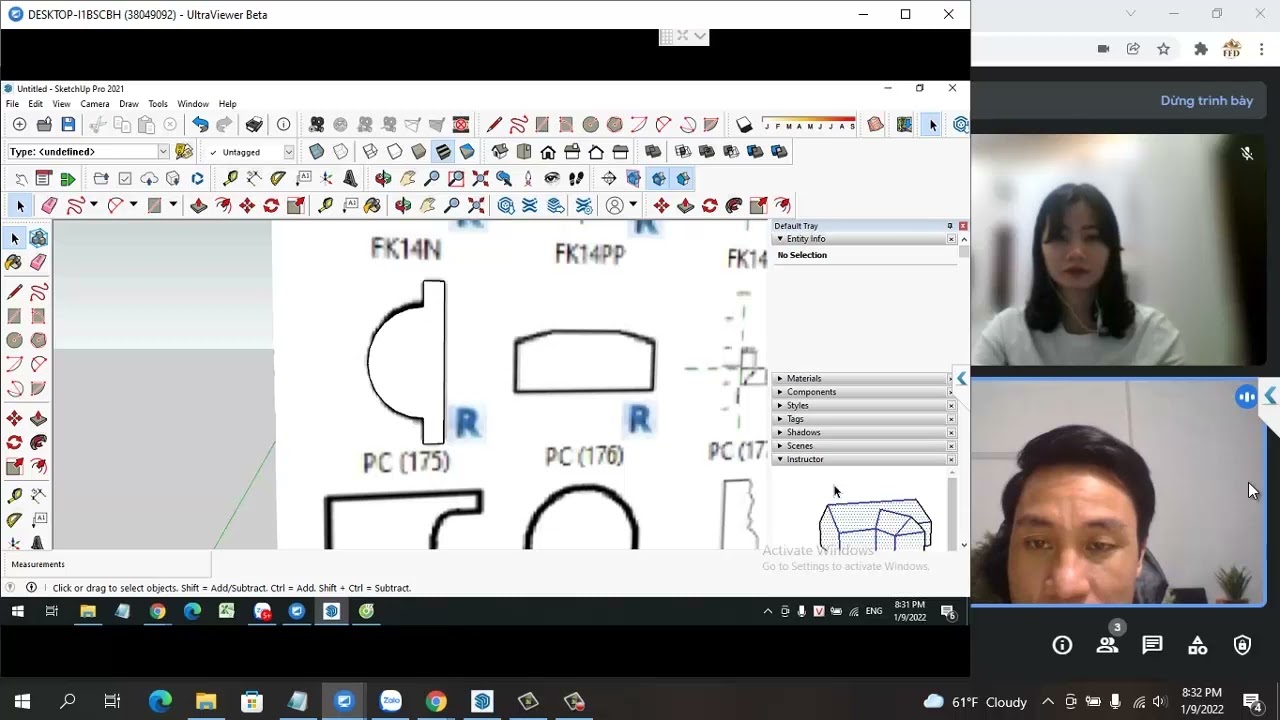The width and height of the screenshot is (1280, 720).
Task: Open the arrow beside the user account icon
Action: coord(633,206)
